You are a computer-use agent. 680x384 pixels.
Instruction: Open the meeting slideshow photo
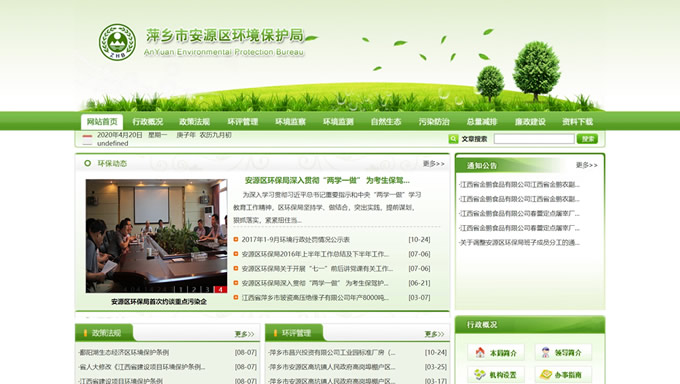point(157,236)
